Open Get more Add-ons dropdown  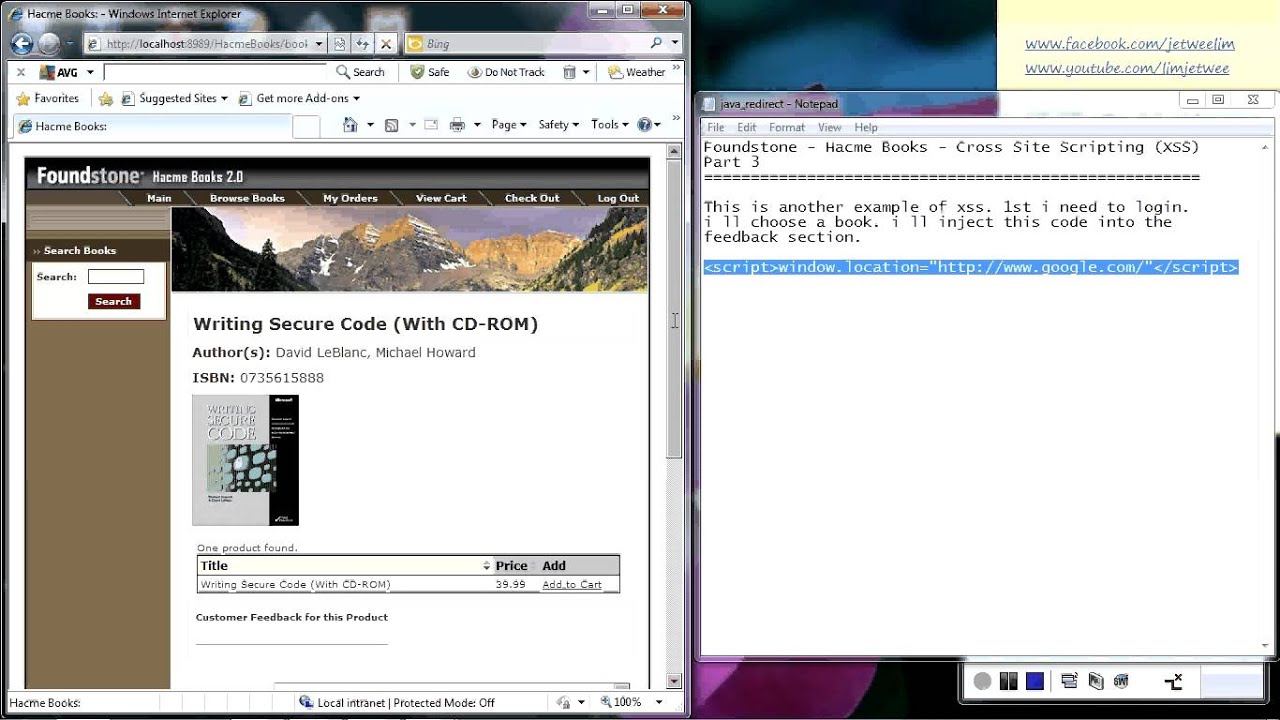click(x=356, y=99)
